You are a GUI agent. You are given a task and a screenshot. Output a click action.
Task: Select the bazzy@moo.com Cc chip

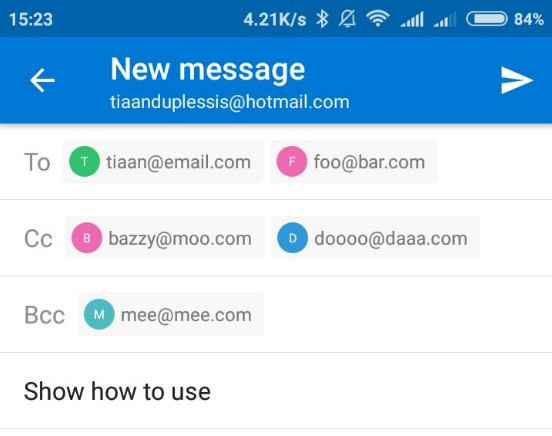coord(164,238)
